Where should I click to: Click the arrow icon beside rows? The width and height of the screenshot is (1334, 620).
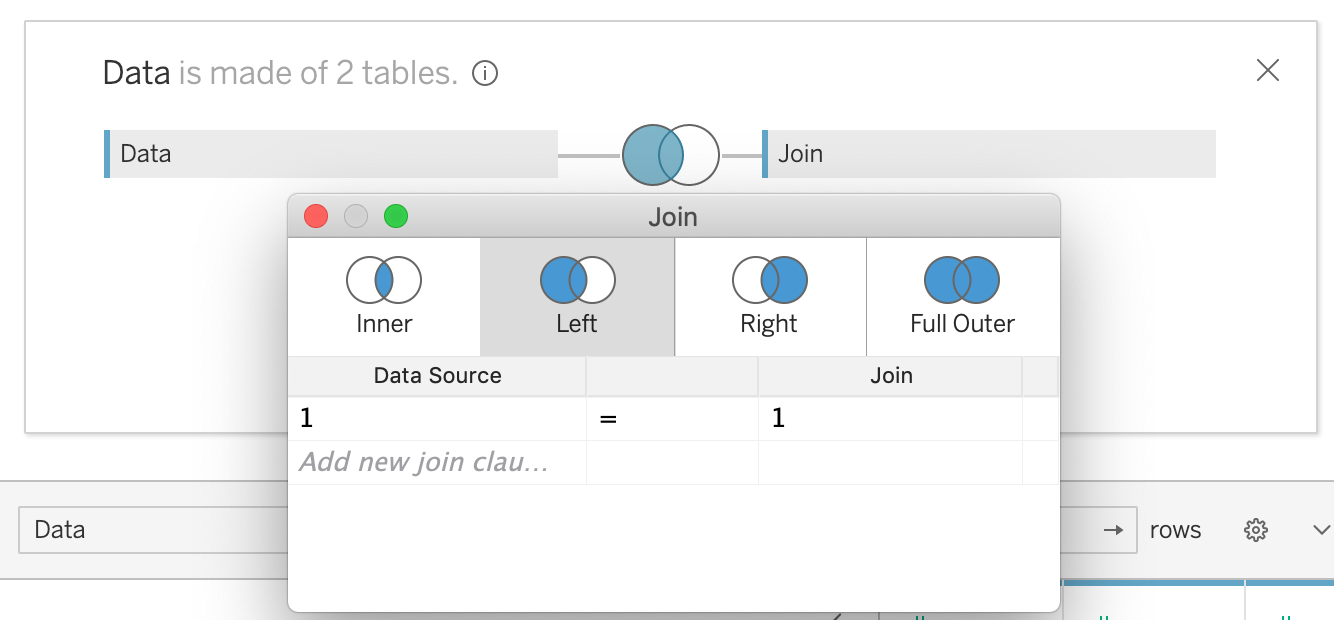(1113, 530)
